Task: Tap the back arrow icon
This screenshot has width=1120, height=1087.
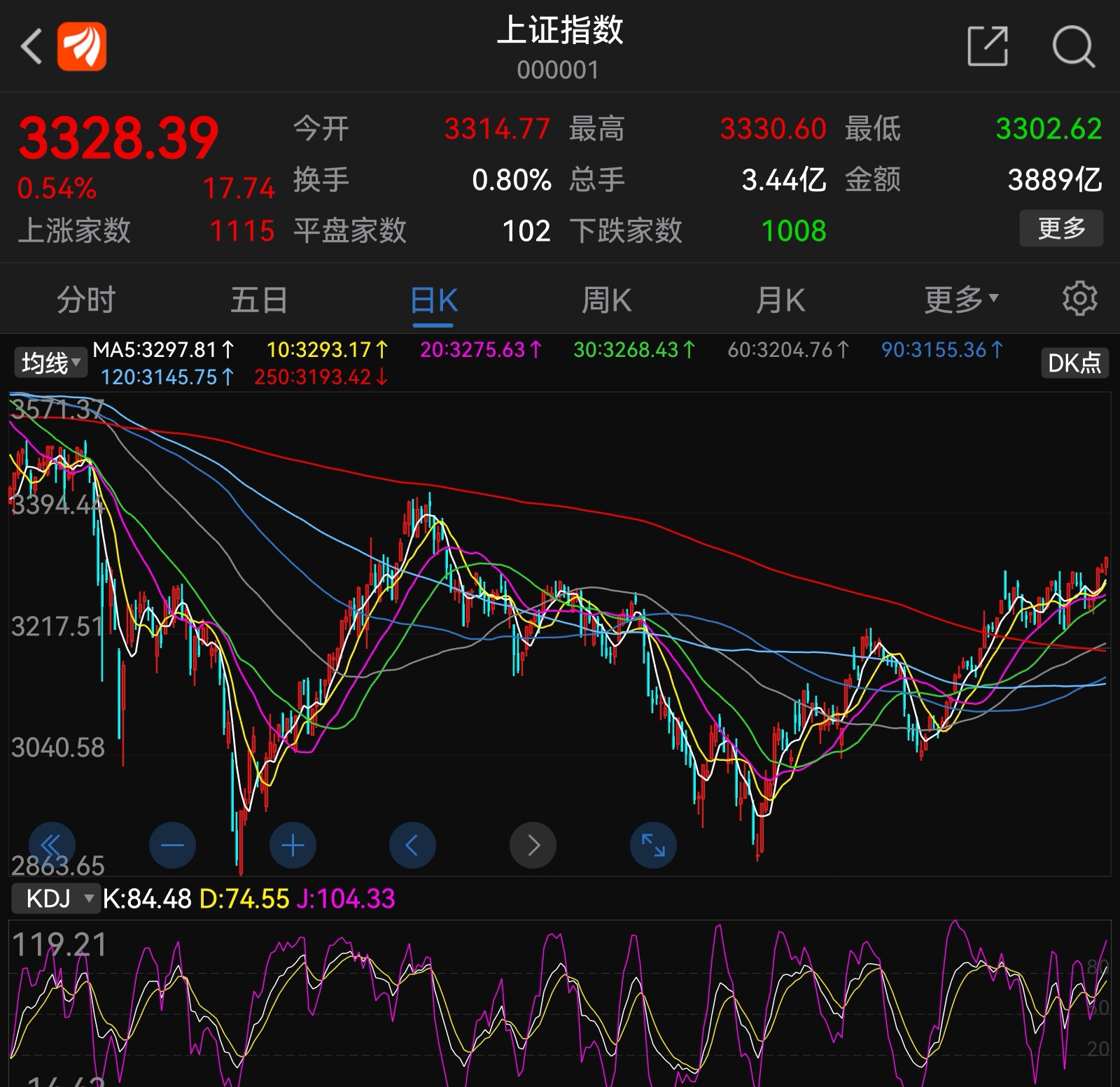Action: pyautogui.click(x=32, y=47)
